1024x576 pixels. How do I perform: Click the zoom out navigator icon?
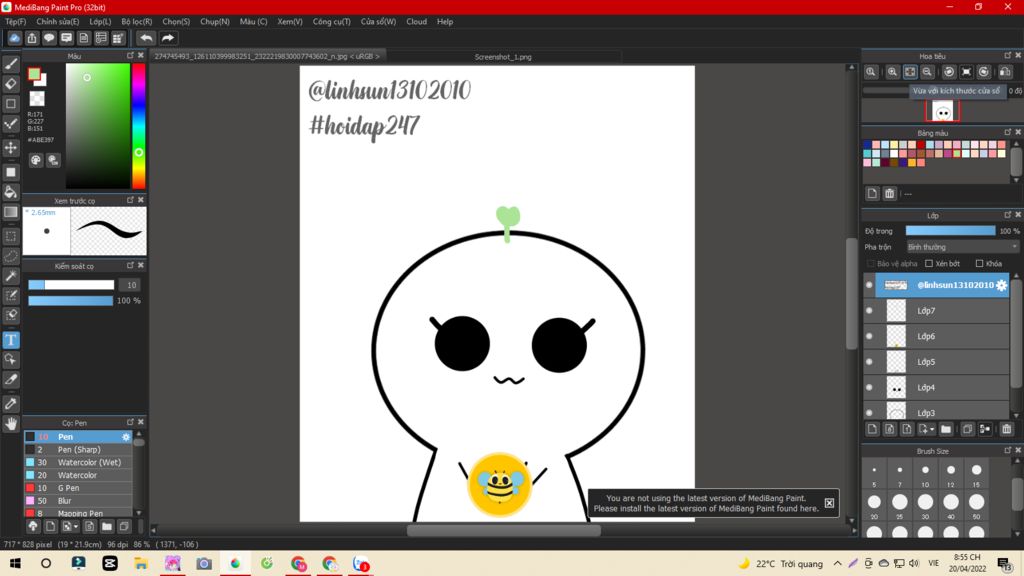(927, 72)
